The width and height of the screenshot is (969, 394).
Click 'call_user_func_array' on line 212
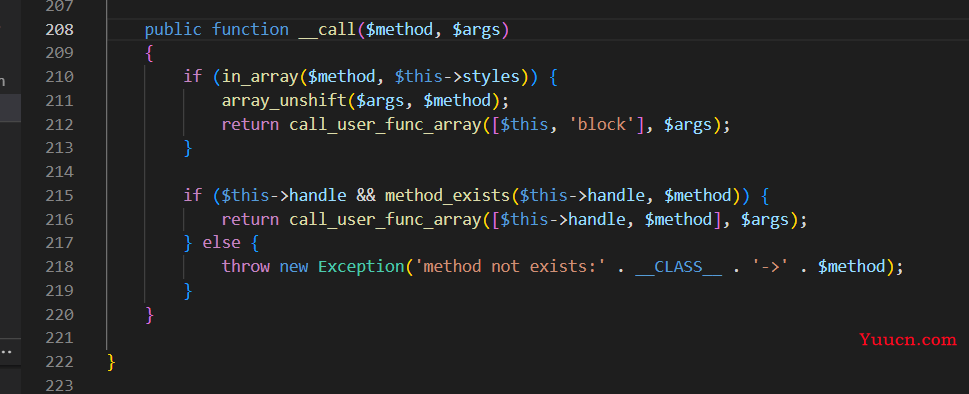tap(385, 125)
